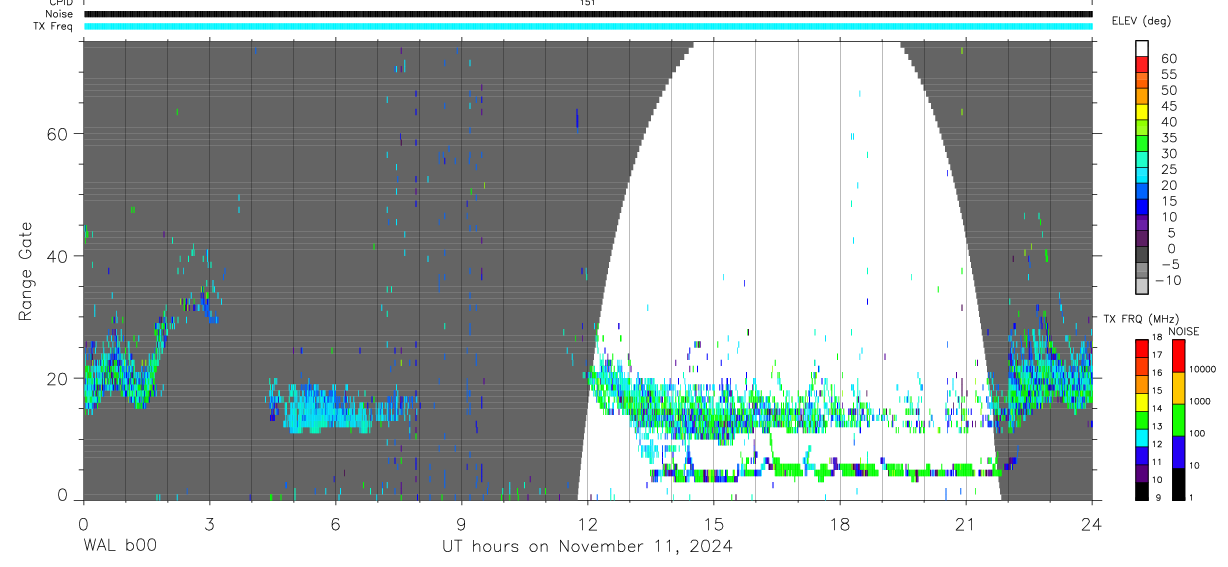Pick the white top segment of ELEV bar
The height and width of the screenshot is (567, 1228).
[x=1142, y=47]
